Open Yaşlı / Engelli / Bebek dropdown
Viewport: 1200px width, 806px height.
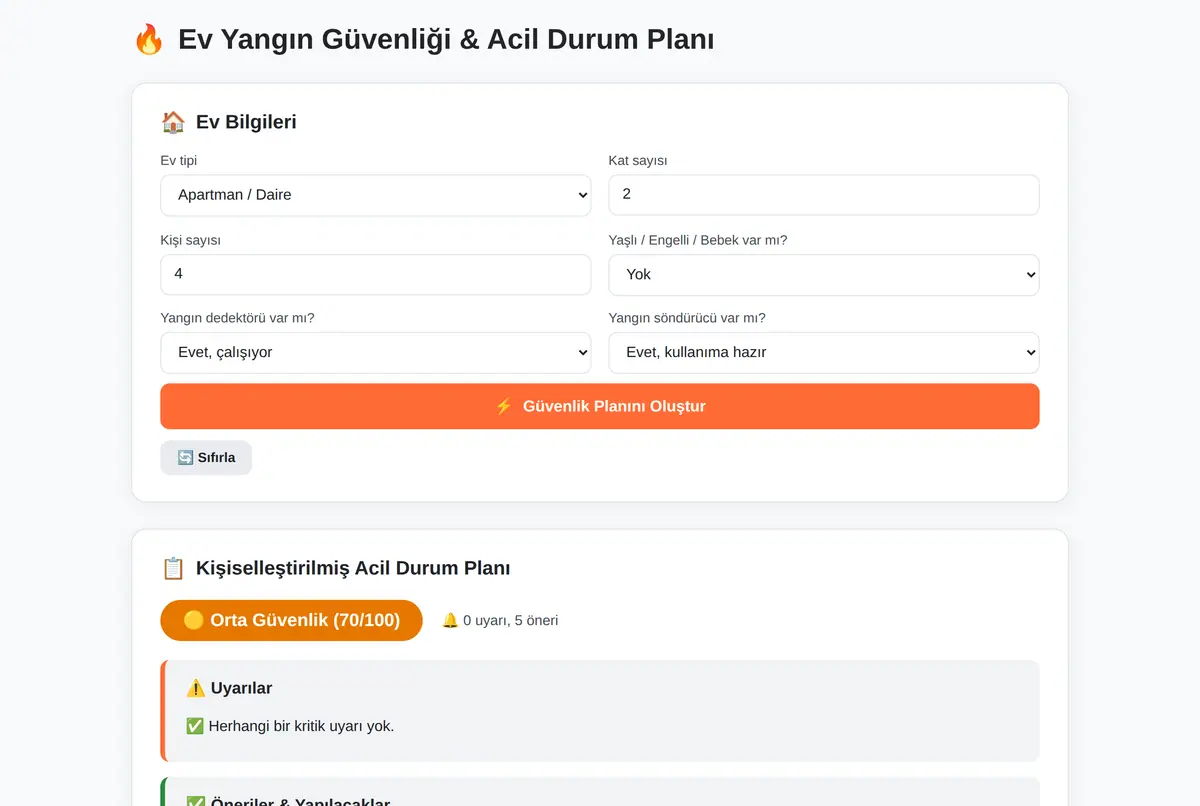(824, 274)
